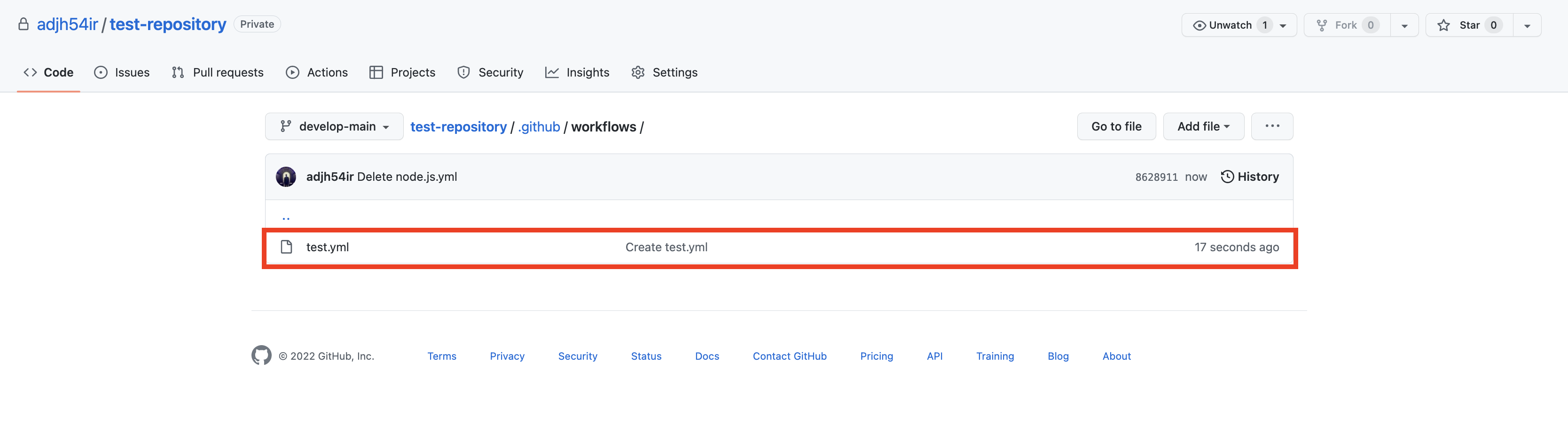
Task: Open the Projects tab
Action: (x=402, y=72)
